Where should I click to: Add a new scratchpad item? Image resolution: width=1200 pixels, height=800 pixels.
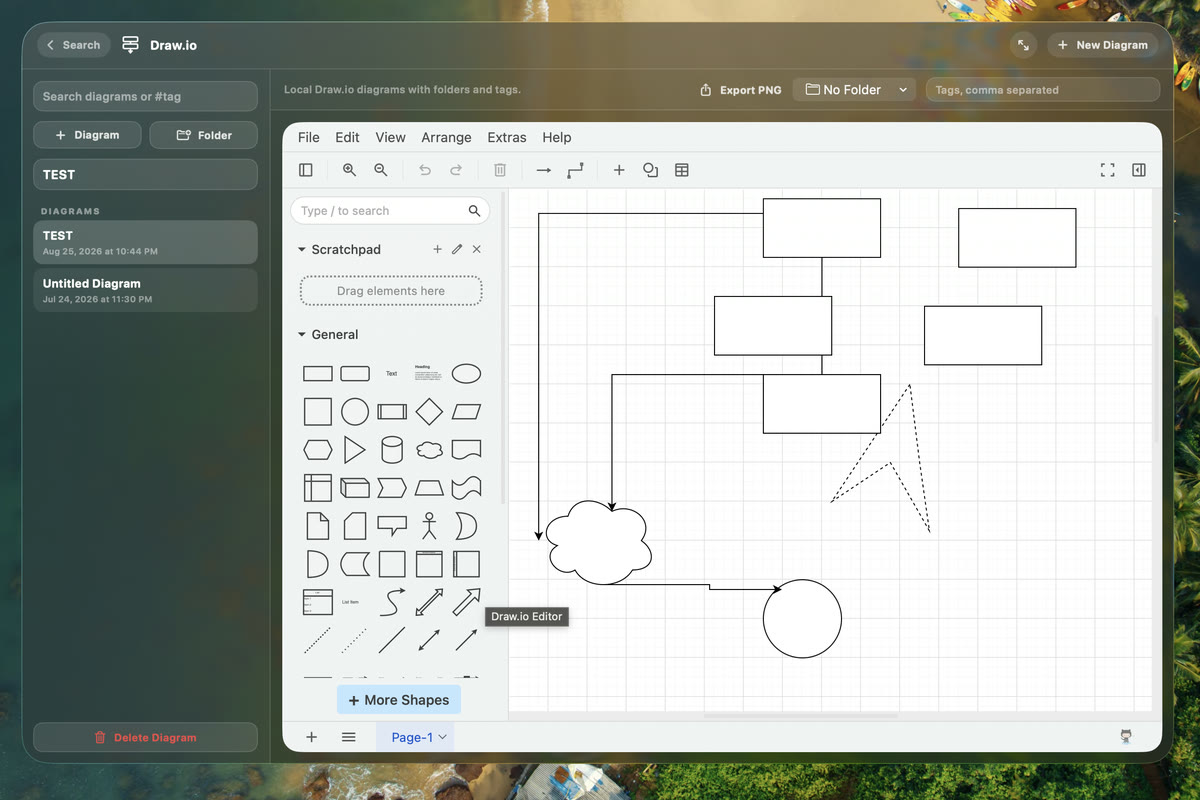click(437, 249)
